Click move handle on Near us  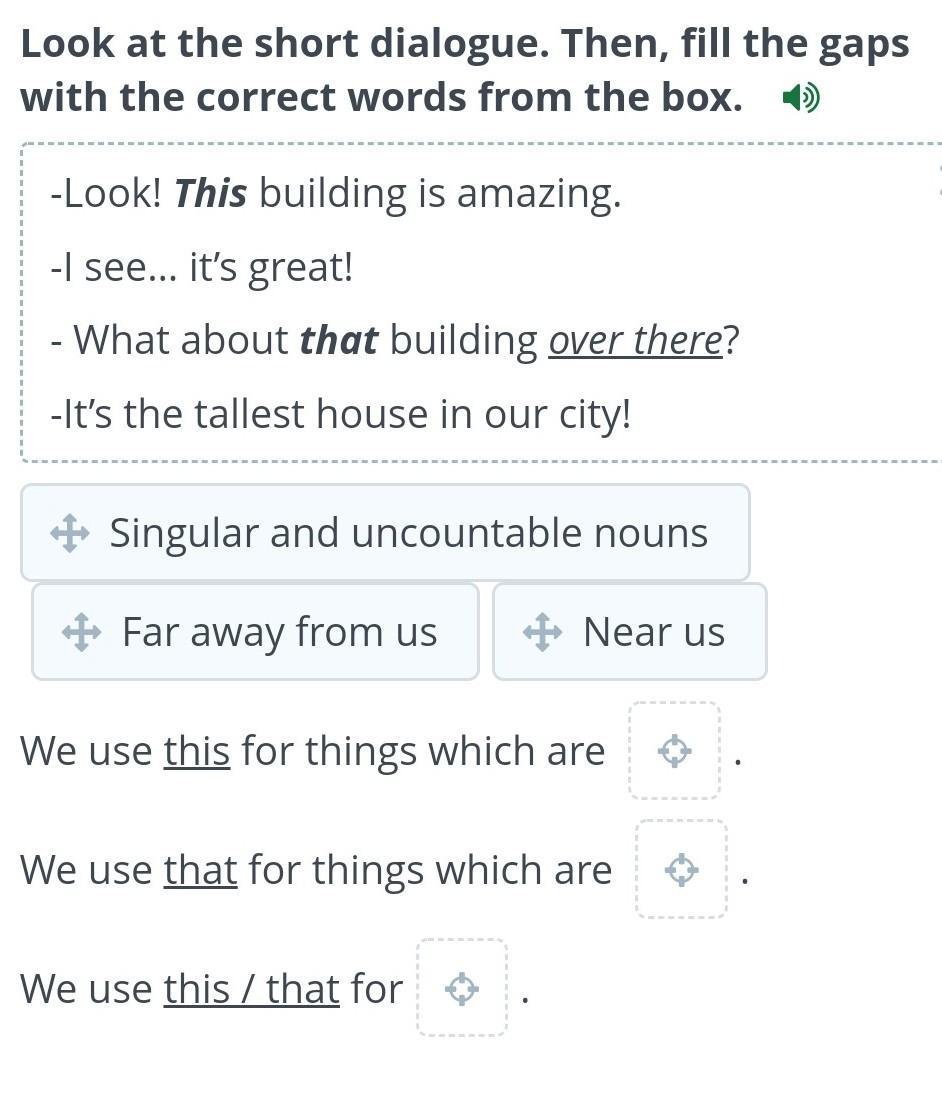pyautogui.click(x=542, y=632)
